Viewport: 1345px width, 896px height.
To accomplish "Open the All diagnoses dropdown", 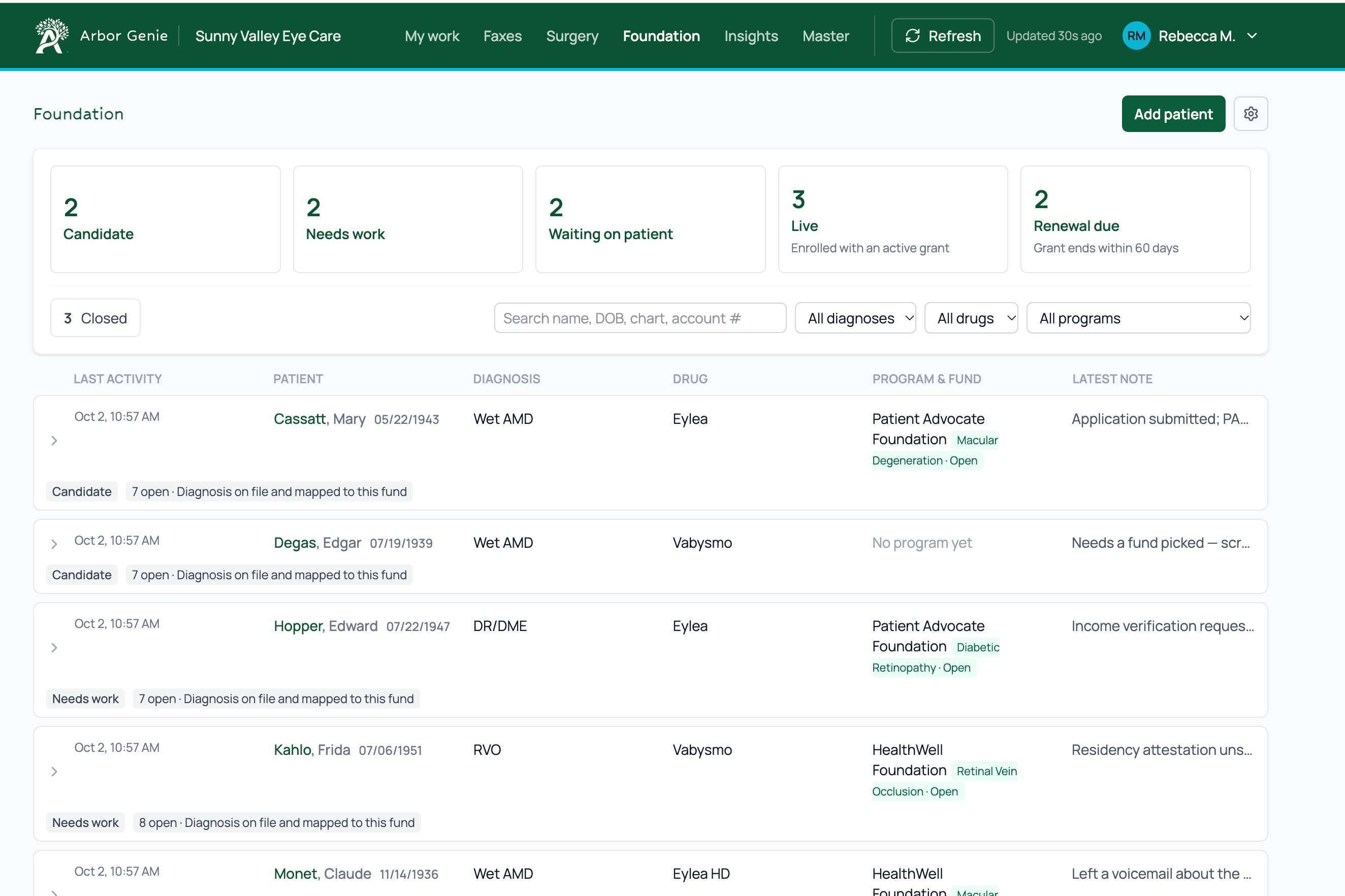I will click(x=855, y=318).
